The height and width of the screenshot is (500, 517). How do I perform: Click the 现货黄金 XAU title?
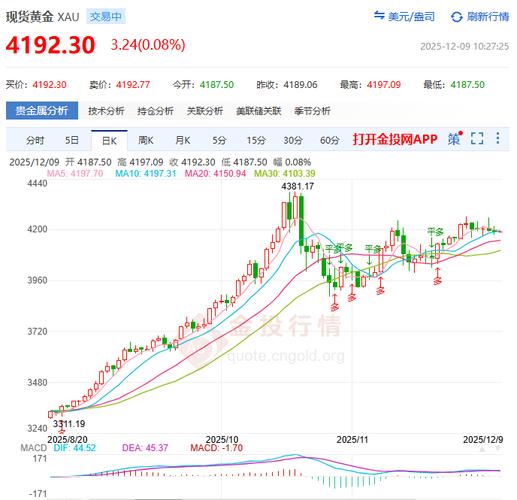coord(43,17)
